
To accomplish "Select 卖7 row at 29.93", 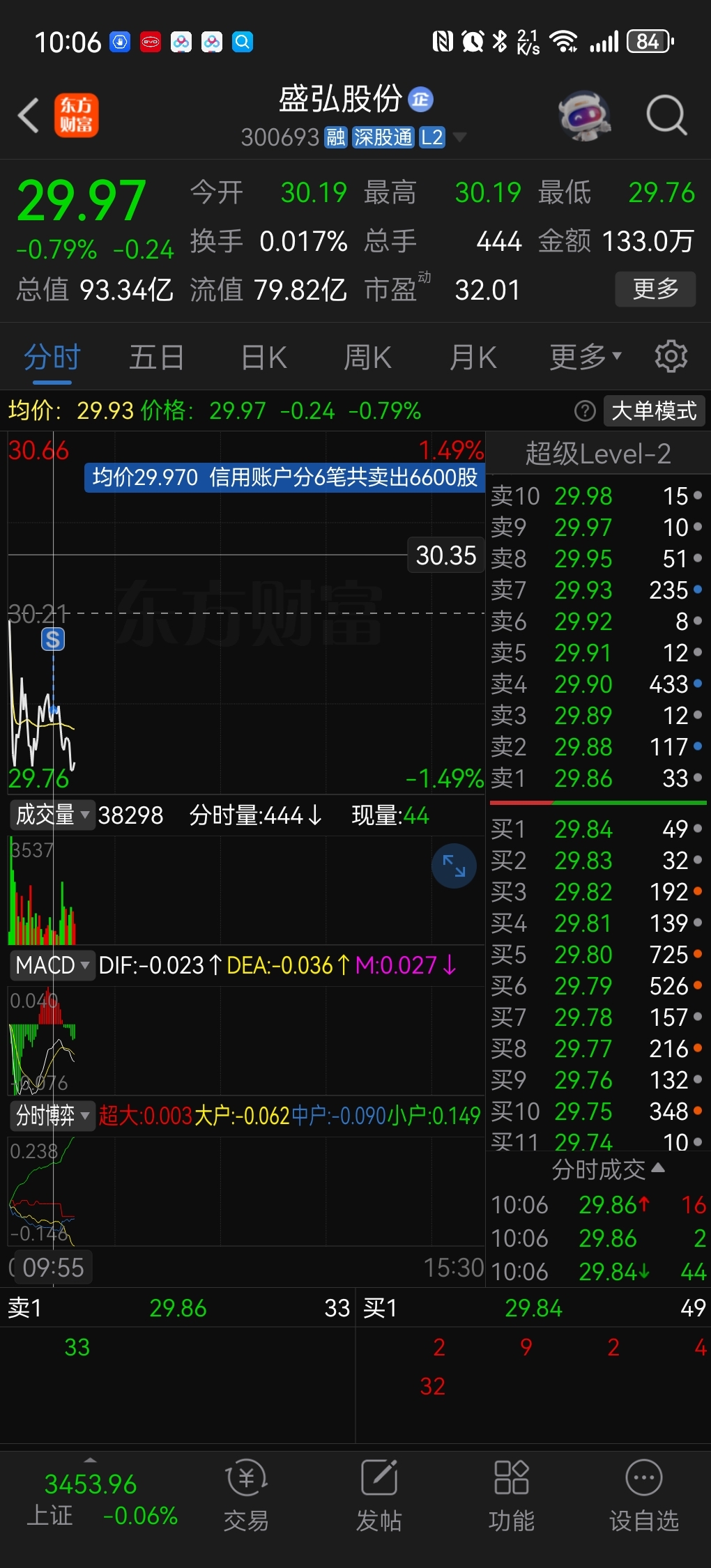I will 597,590.
